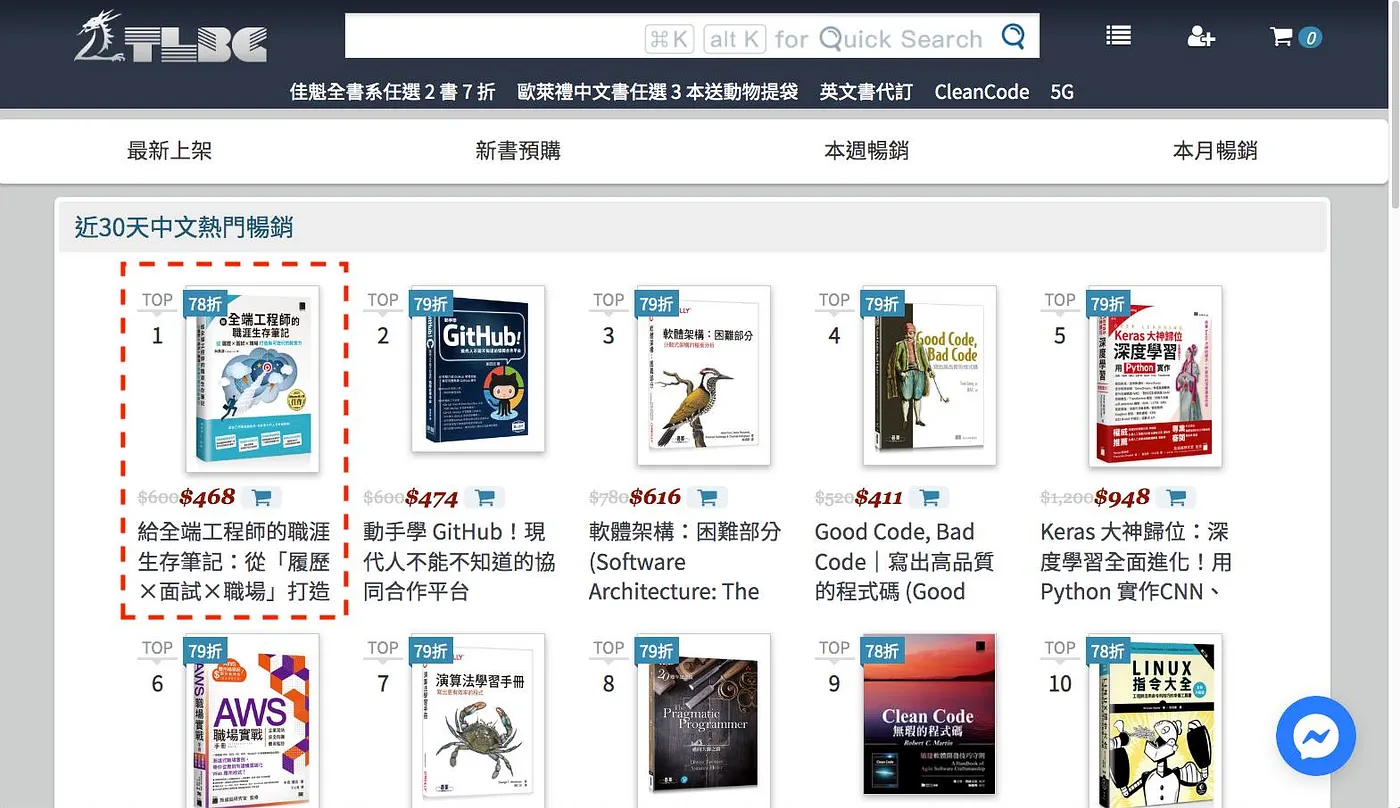Click the 近30天中文熱門暢銷 heading

pyautogui.click(x=184, y=227)
